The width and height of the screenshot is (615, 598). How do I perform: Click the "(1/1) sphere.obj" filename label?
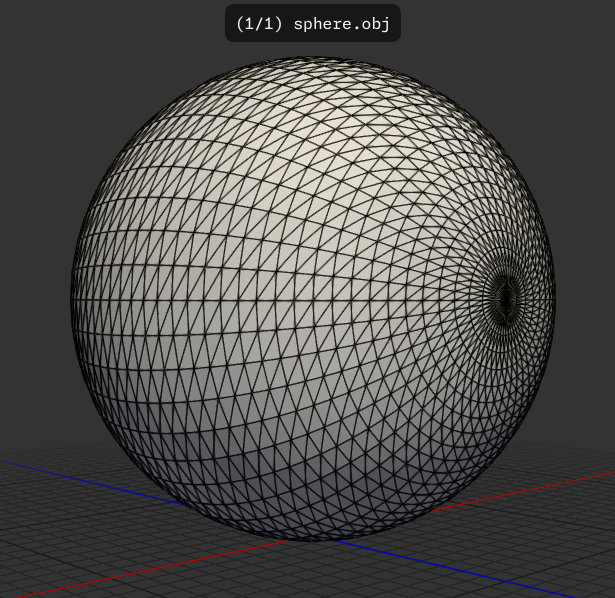click(313, 24)
